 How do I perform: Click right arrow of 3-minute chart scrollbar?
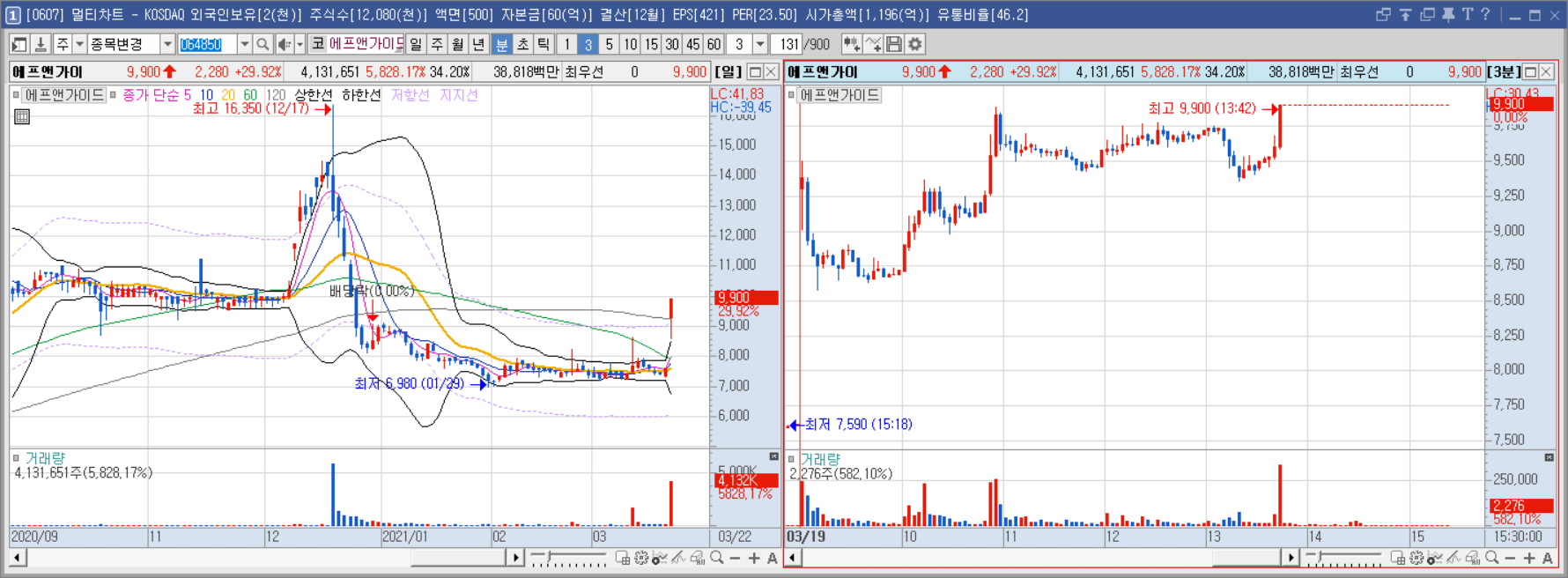[x=1291, y=558]
